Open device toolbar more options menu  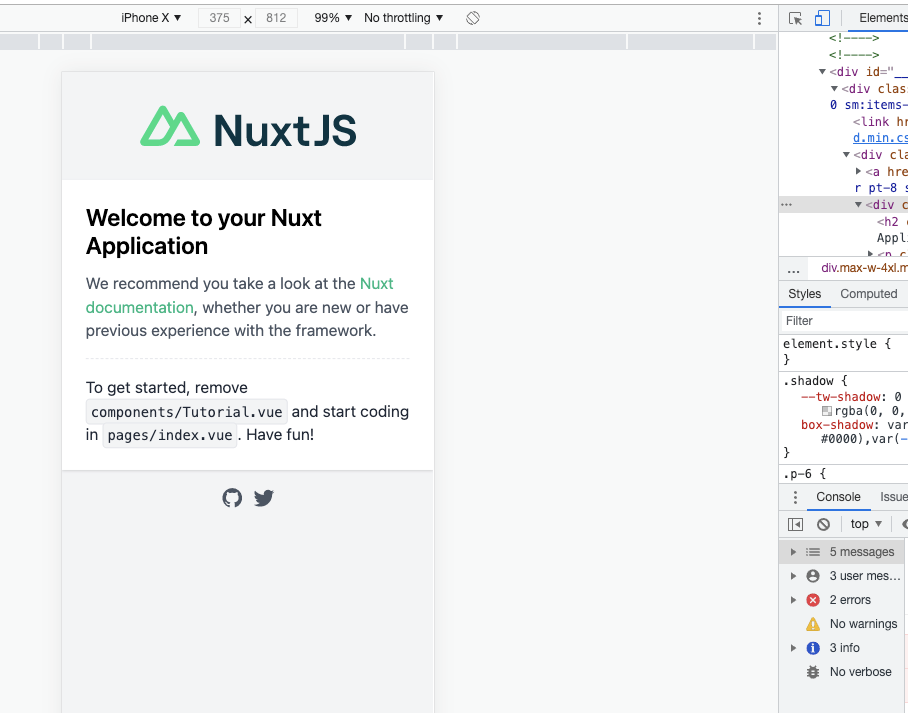pyautogui.click(x=759, y=19)
